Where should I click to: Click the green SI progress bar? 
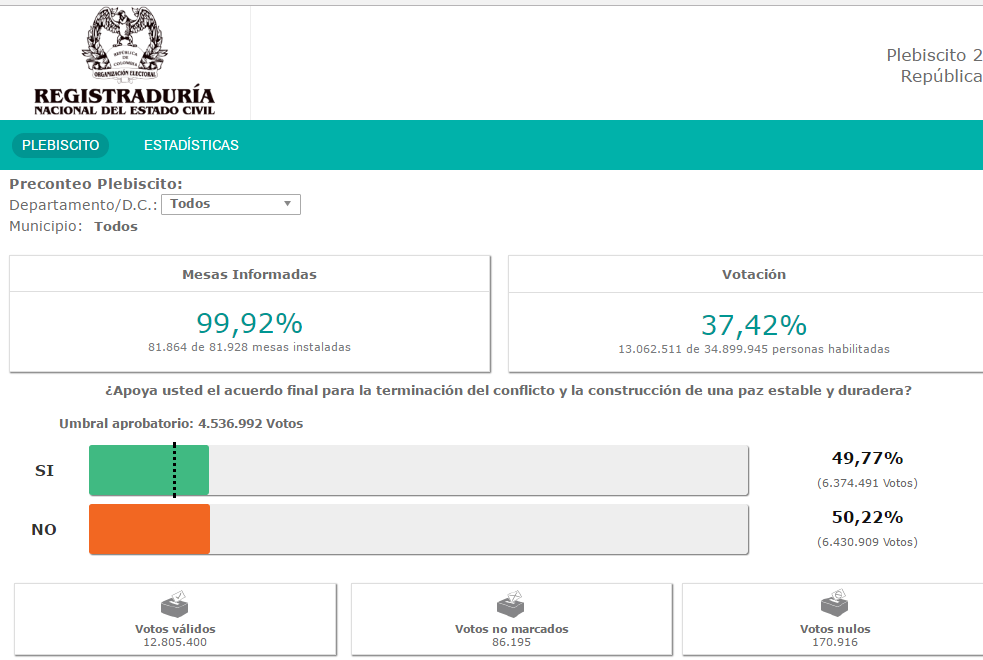(148, 470)
